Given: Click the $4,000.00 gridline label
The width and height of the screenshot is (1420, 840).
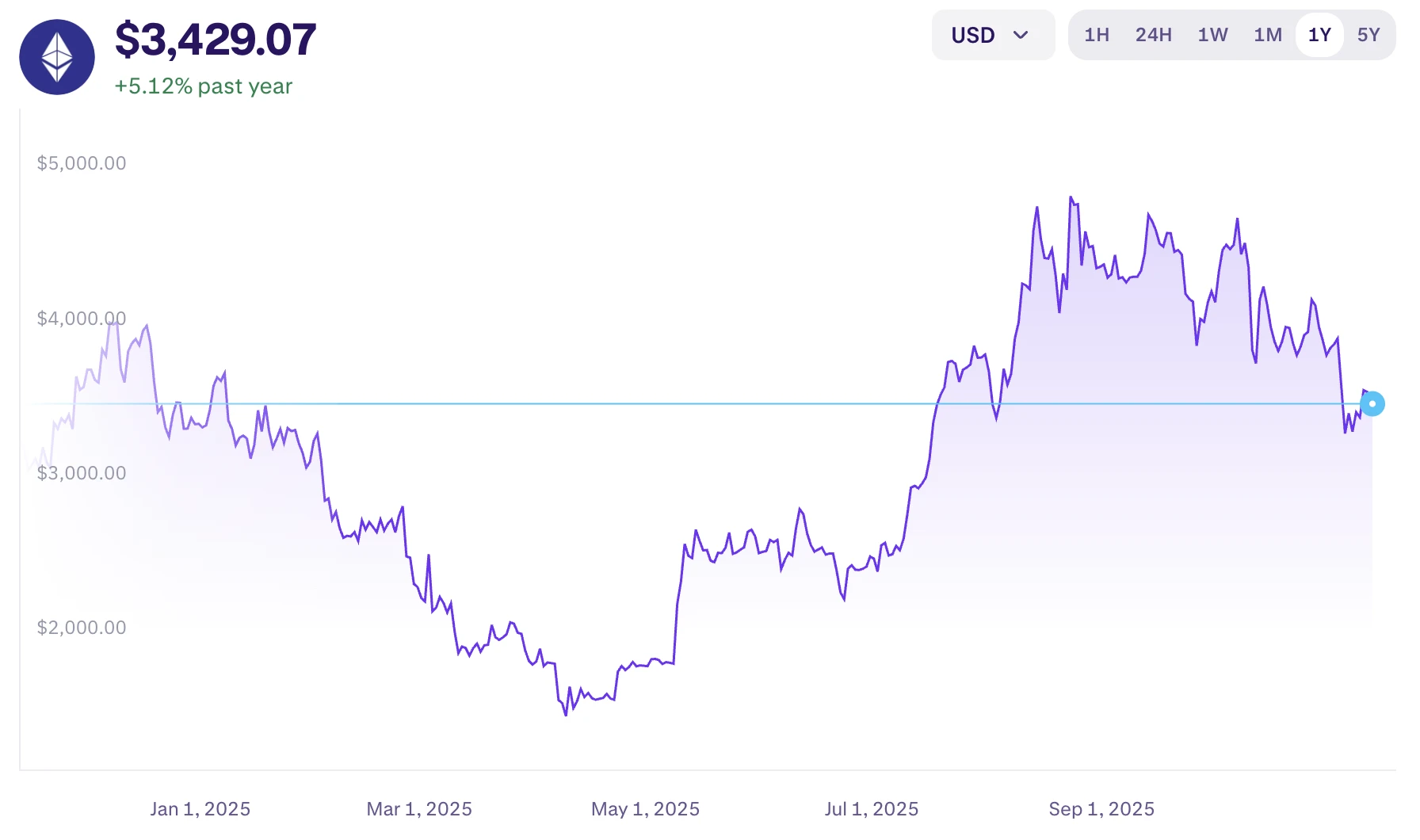Looking at the screenshot, I should pyautogui.click(x=82, y=318).
